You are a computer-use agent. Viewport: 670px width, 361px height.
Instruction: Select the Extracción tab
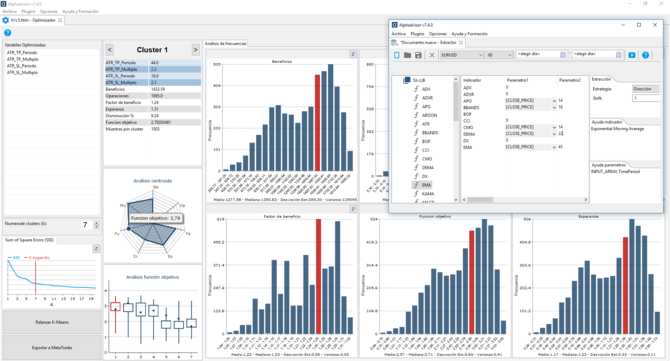(x=601, y=79)
